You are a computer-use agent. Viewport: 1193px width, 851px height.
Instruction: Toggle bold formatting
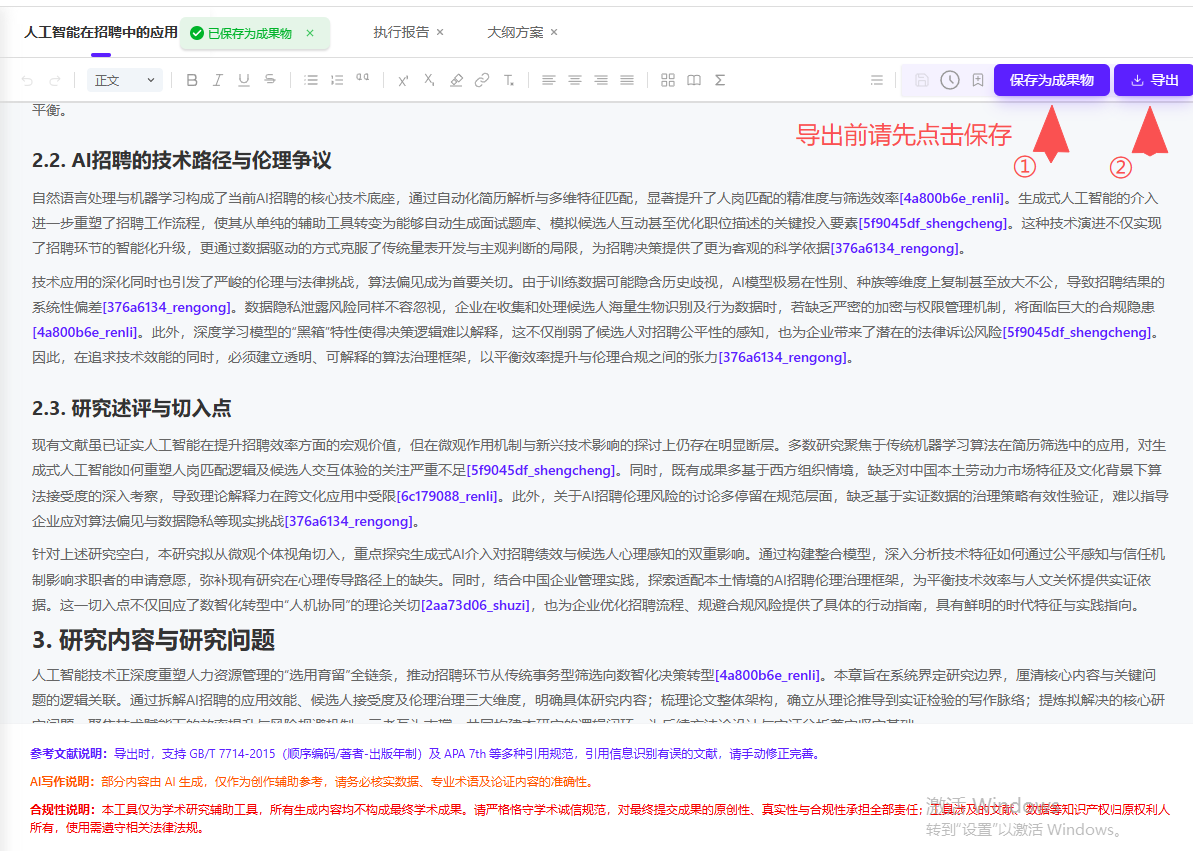click(x=192, y=80)
